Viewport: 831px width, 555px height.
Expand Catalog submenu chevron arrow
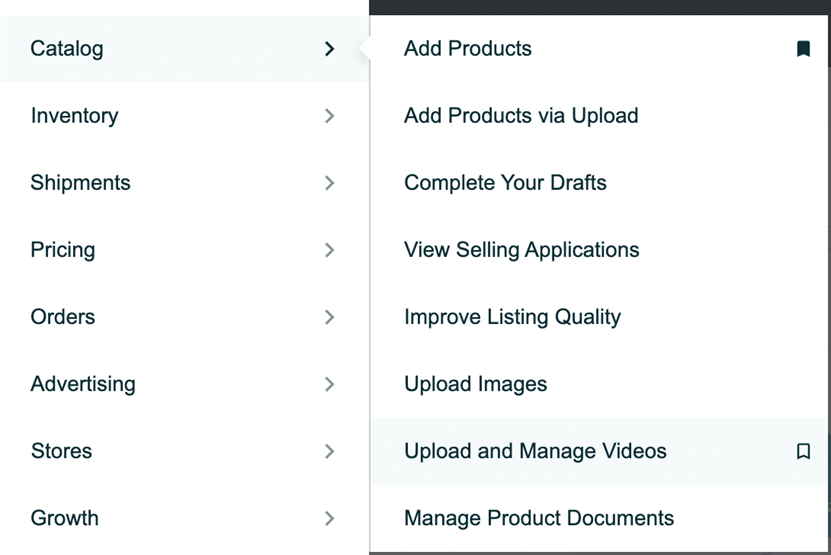coord(329,49)
